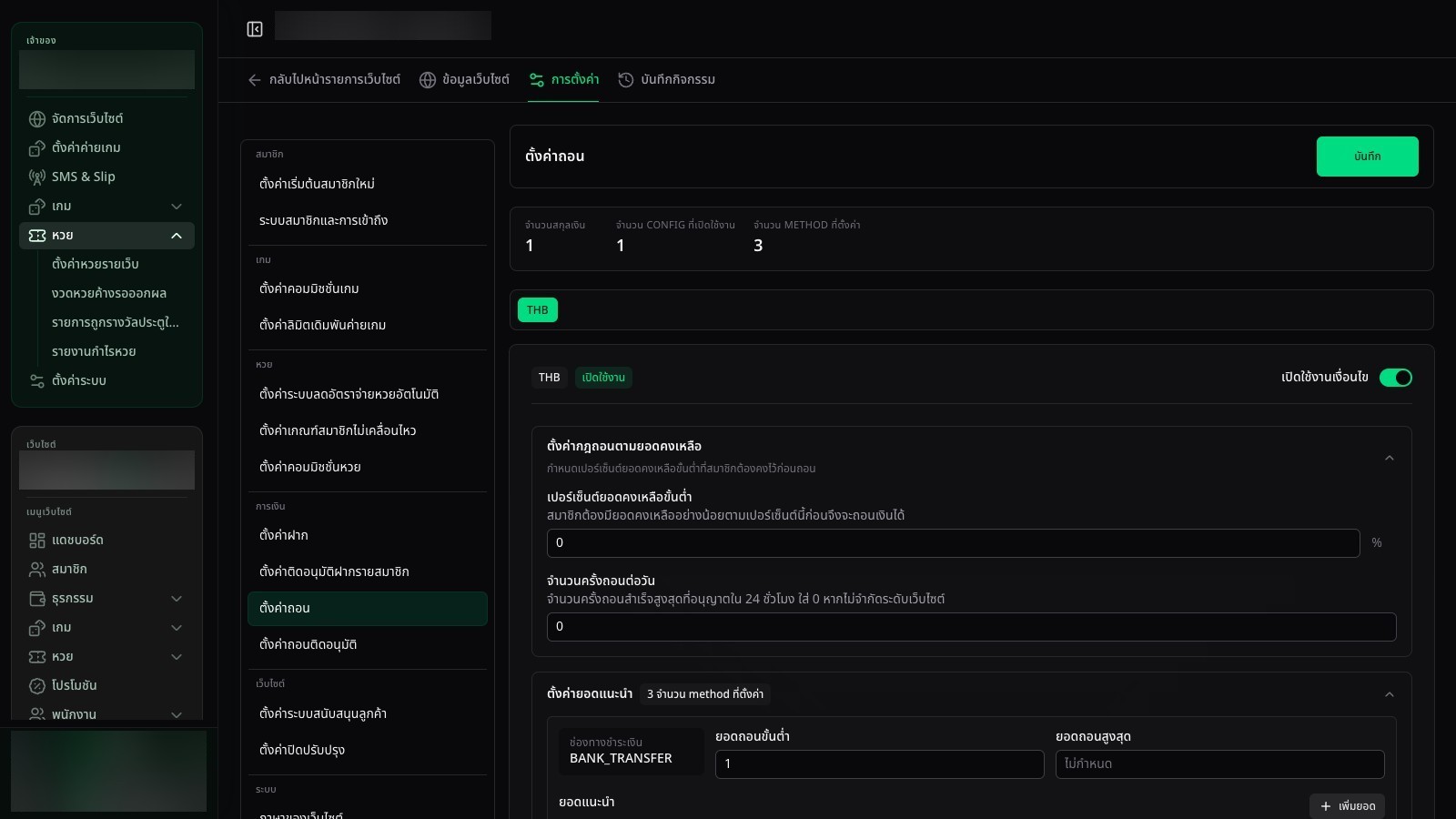
Task: Expand the เกม menu in website section
Action: tap(177, 628)
